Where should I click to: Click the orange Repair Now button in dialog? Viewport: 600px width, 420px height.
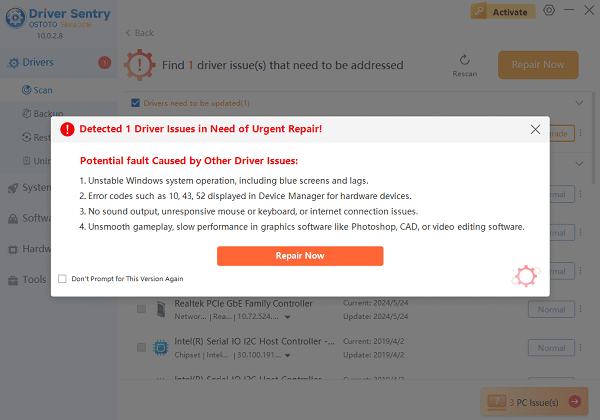coord(300,256)
